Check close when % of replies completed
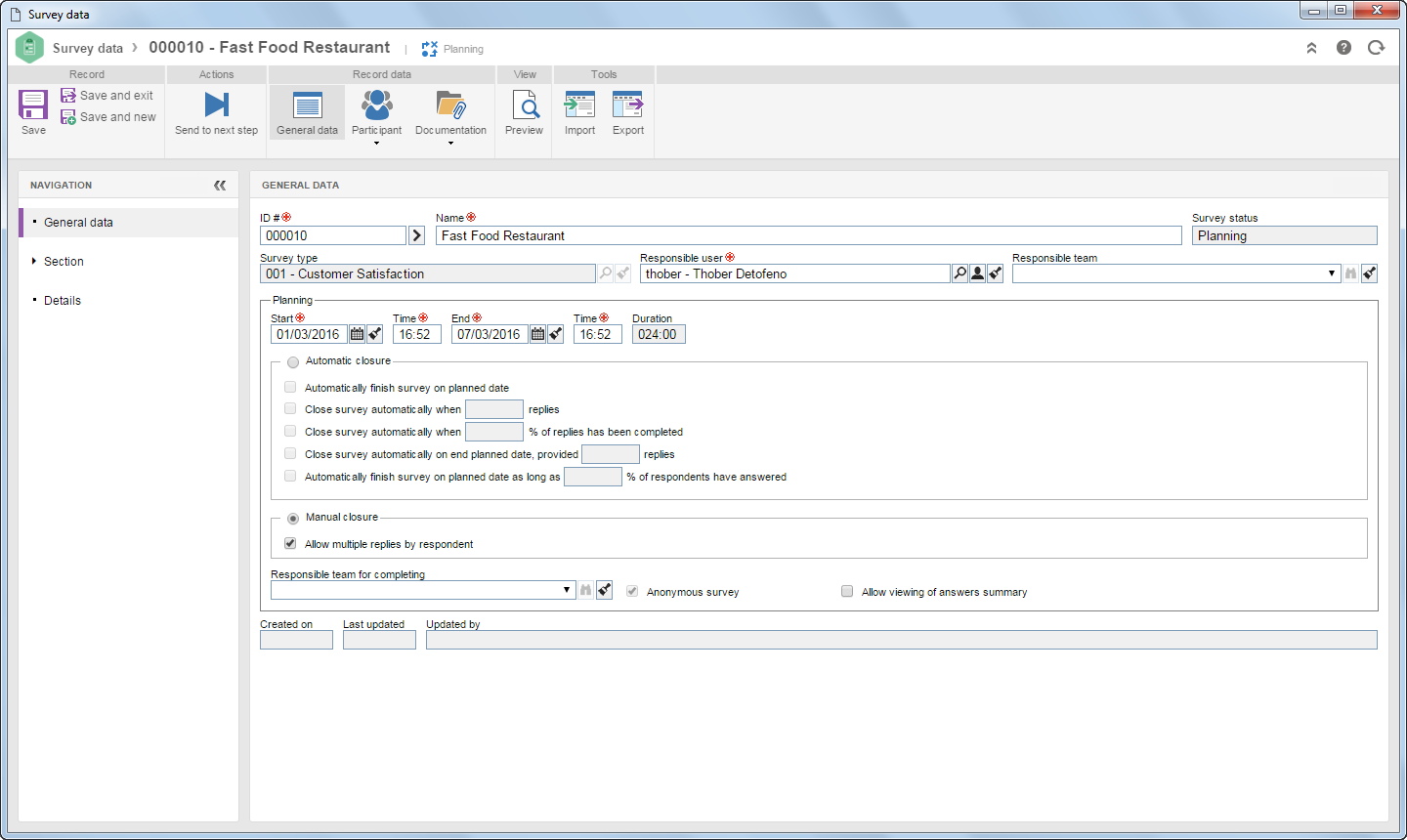Image resolution: width=1407 pixels, height=840 pixels. (290, 431)
